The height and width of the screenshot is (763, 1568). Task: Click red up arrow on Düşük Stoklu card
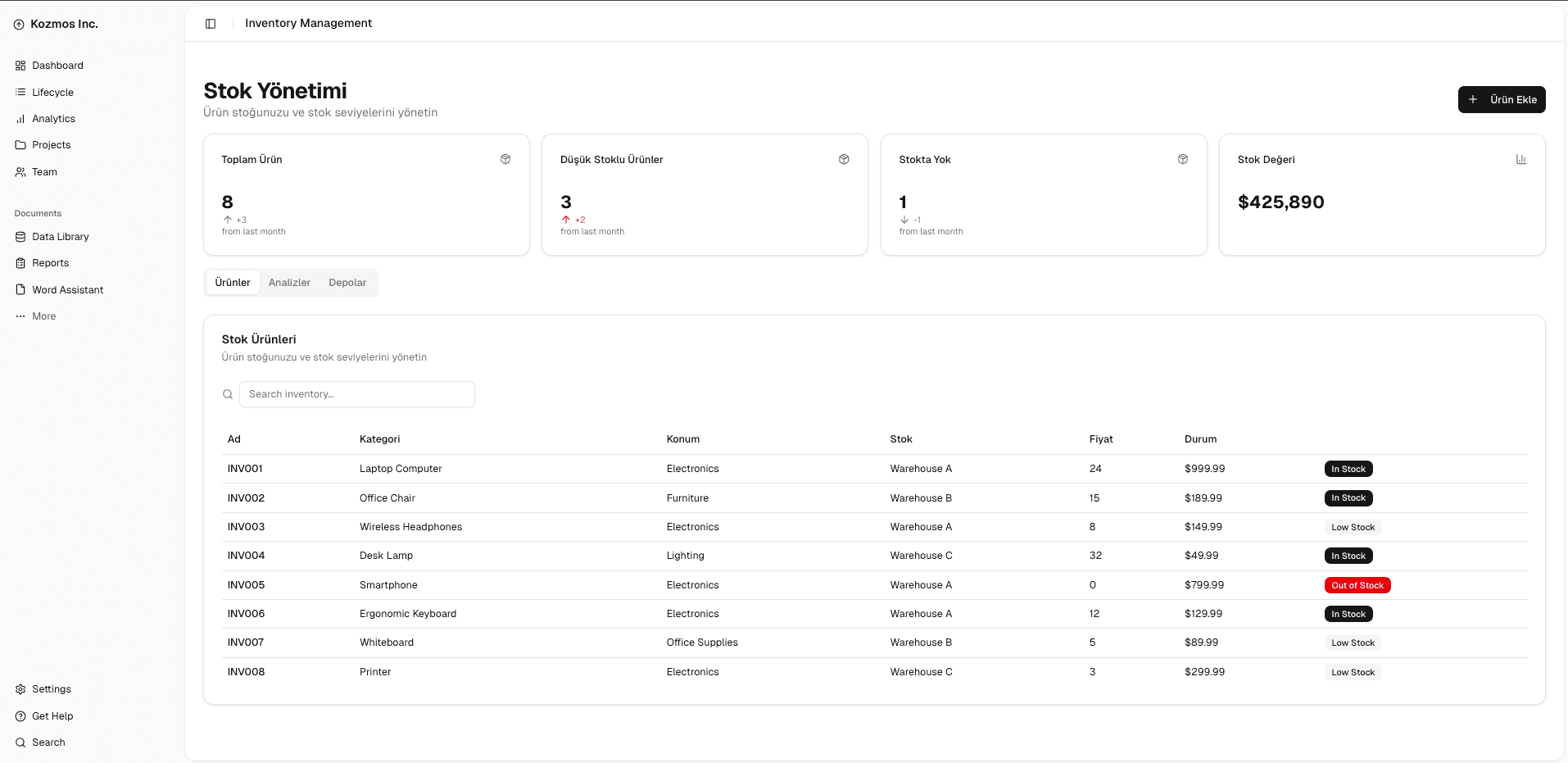[x=566, y=220]
